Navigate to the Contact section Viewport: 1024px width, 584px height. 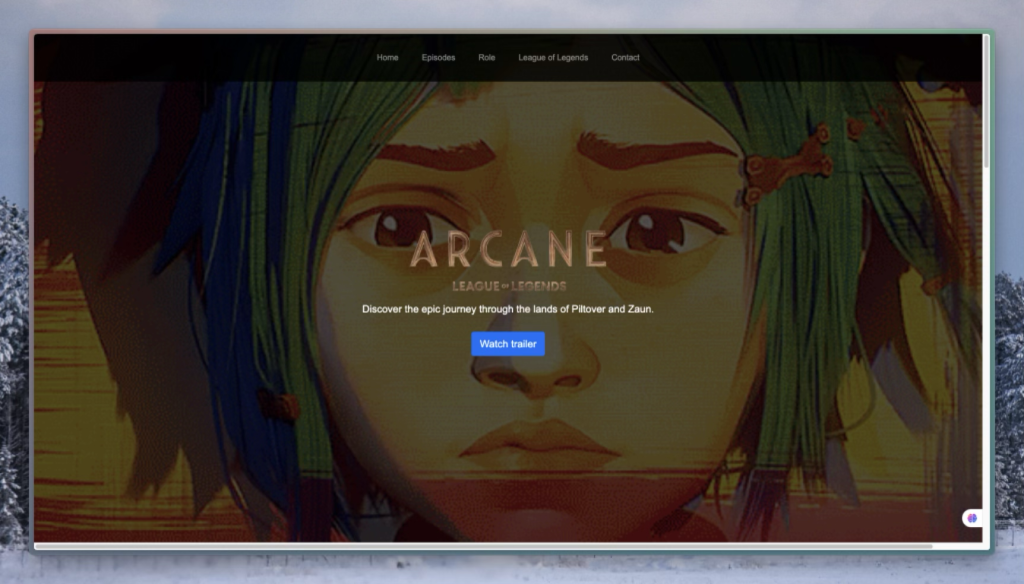tap(625, 57)
